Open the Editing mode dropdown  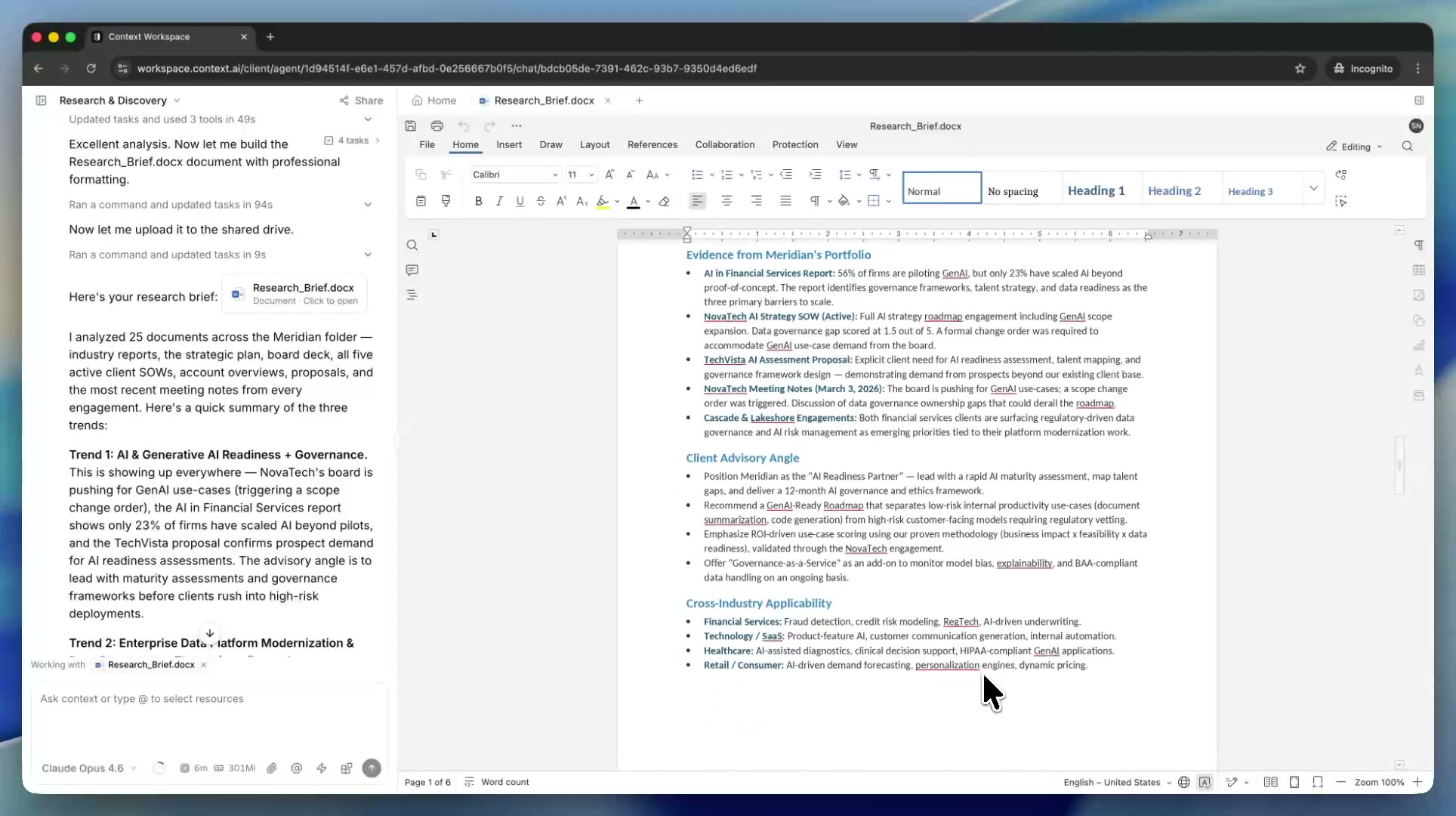tap(1354, 147)
